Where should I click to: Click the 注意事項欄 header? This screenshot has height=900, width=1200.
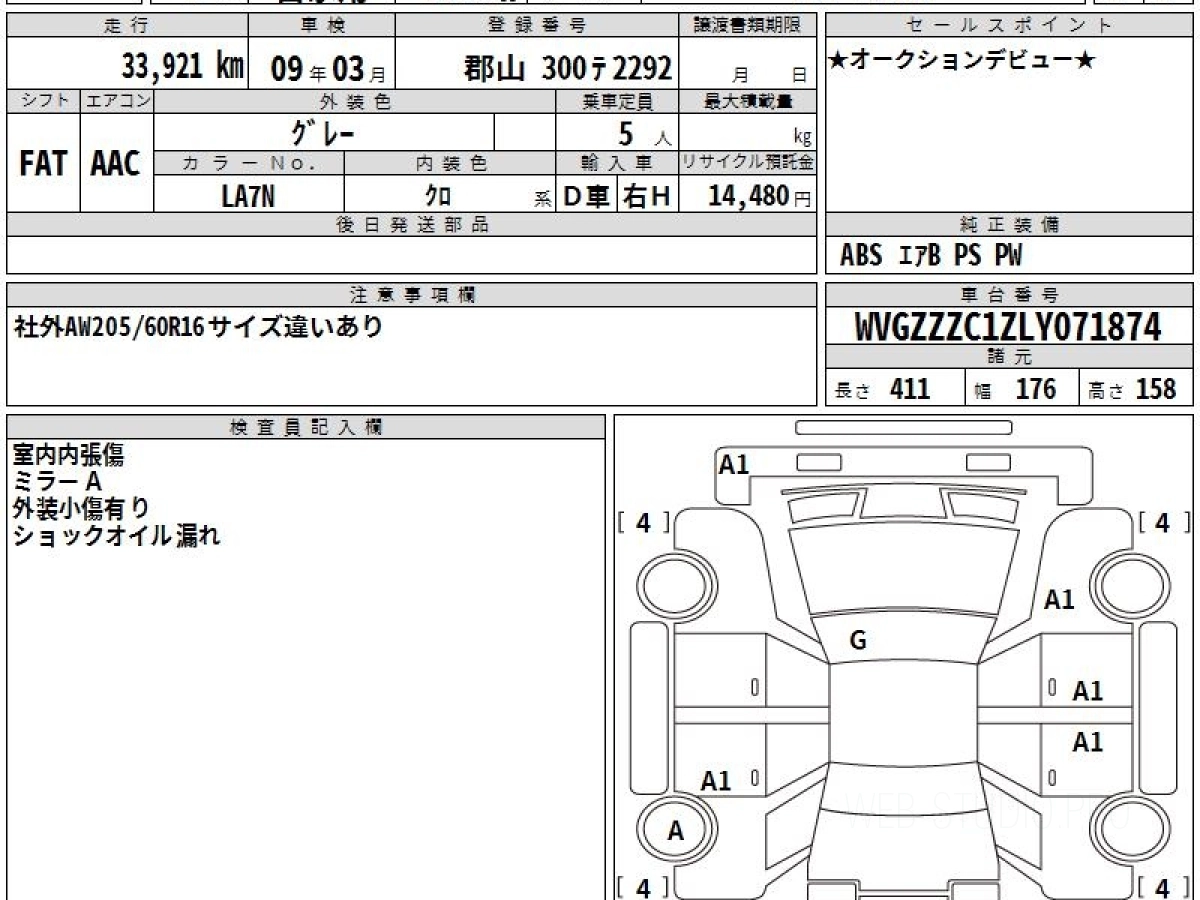(411, 295)
